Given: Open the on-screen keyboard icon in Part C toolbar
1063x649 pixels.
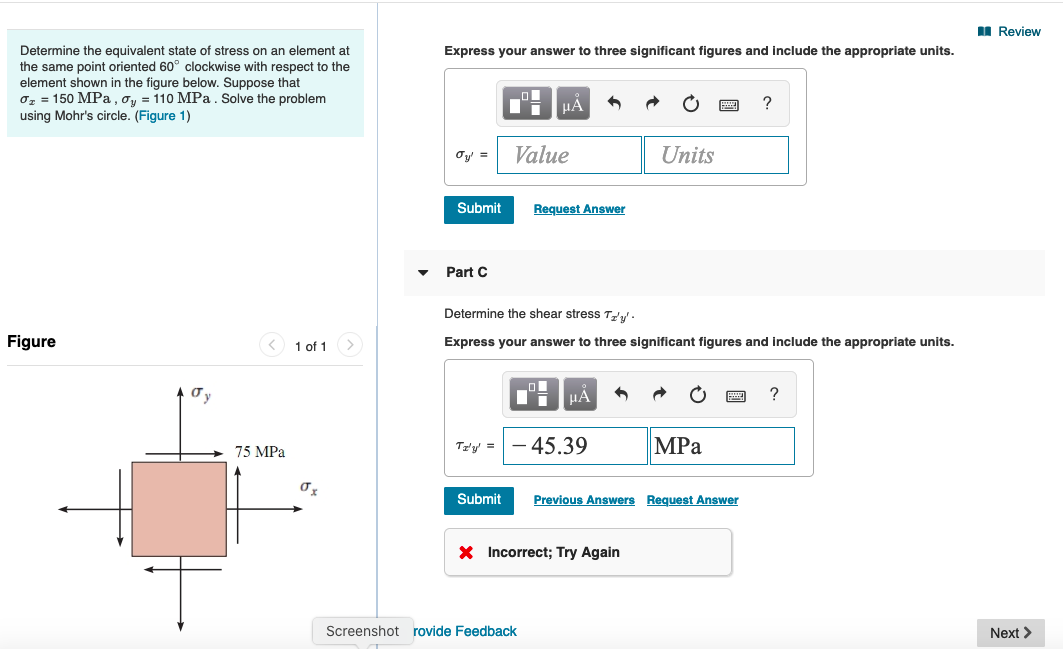Looking at the screenshot, I should coord(735,394).
